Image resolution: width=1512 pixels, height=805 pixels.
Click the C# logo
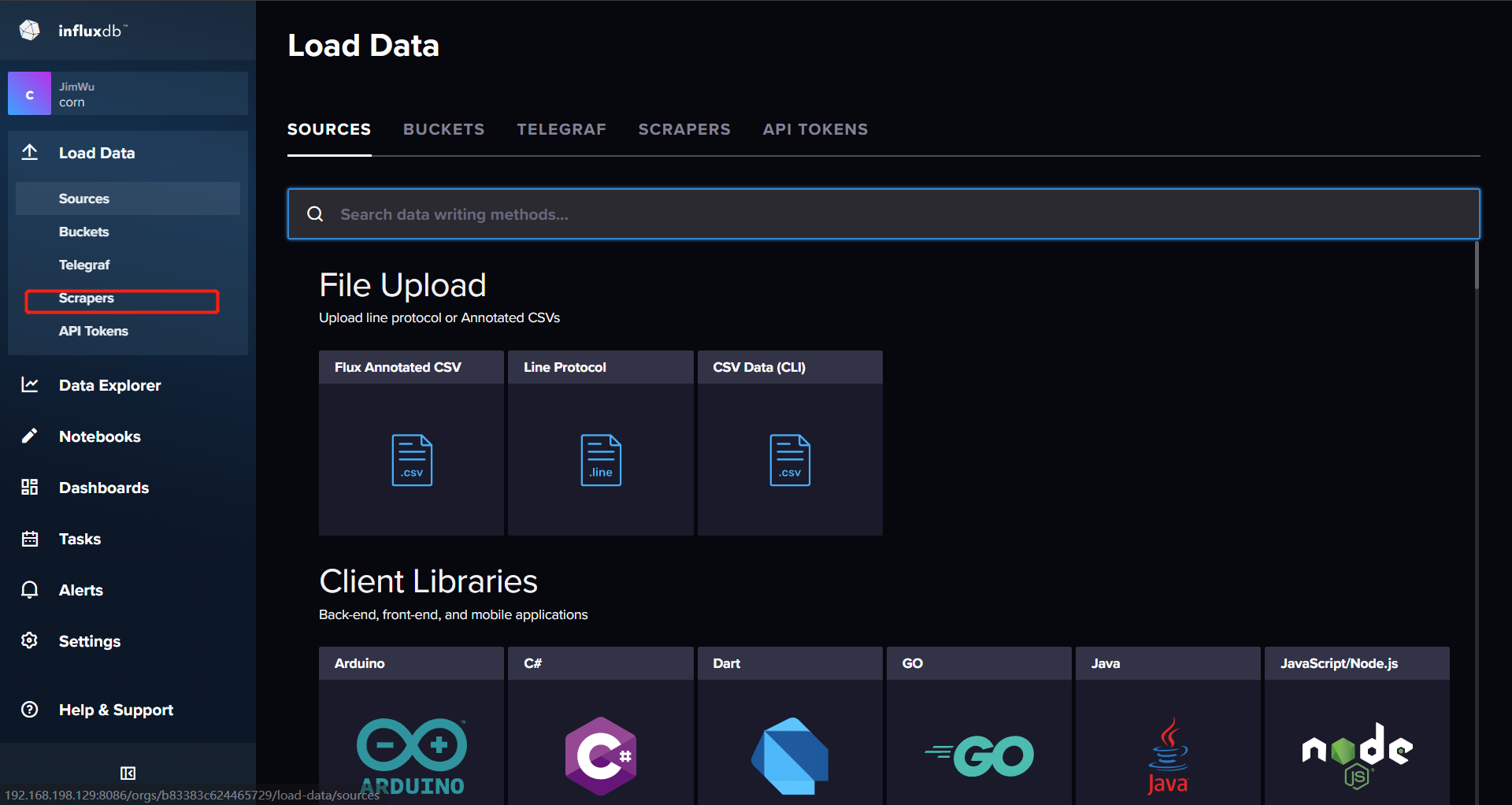pos(601,756)
